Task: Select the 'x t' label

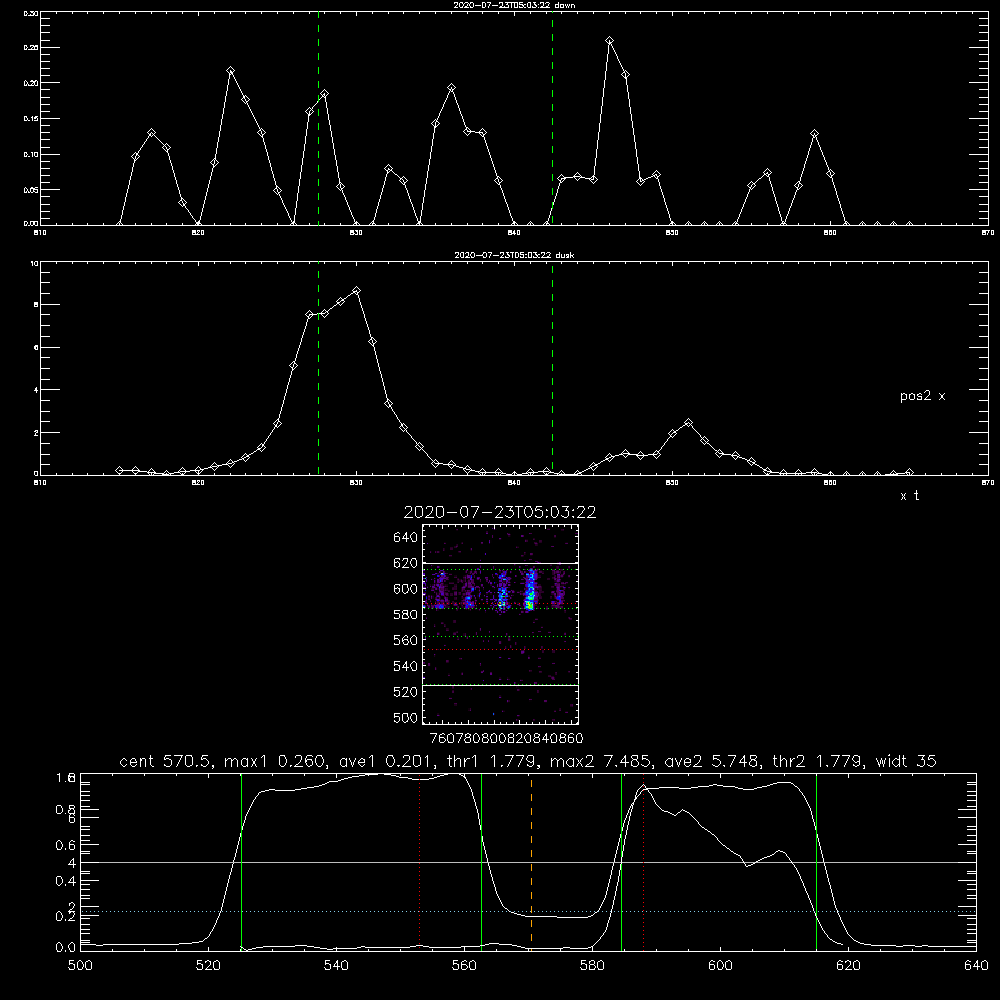Action: [909, 496]
